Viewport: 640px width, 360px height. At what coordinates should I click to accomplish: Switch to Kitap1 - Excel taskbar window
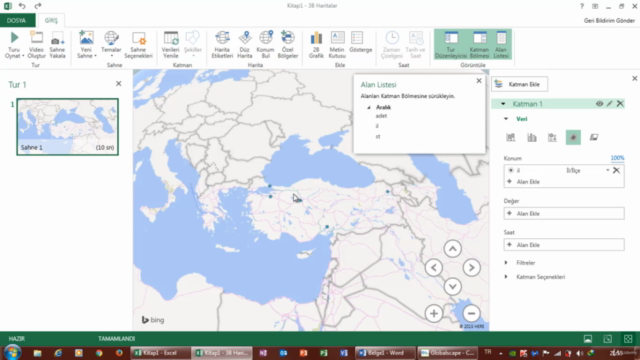[x=160, y=353]
